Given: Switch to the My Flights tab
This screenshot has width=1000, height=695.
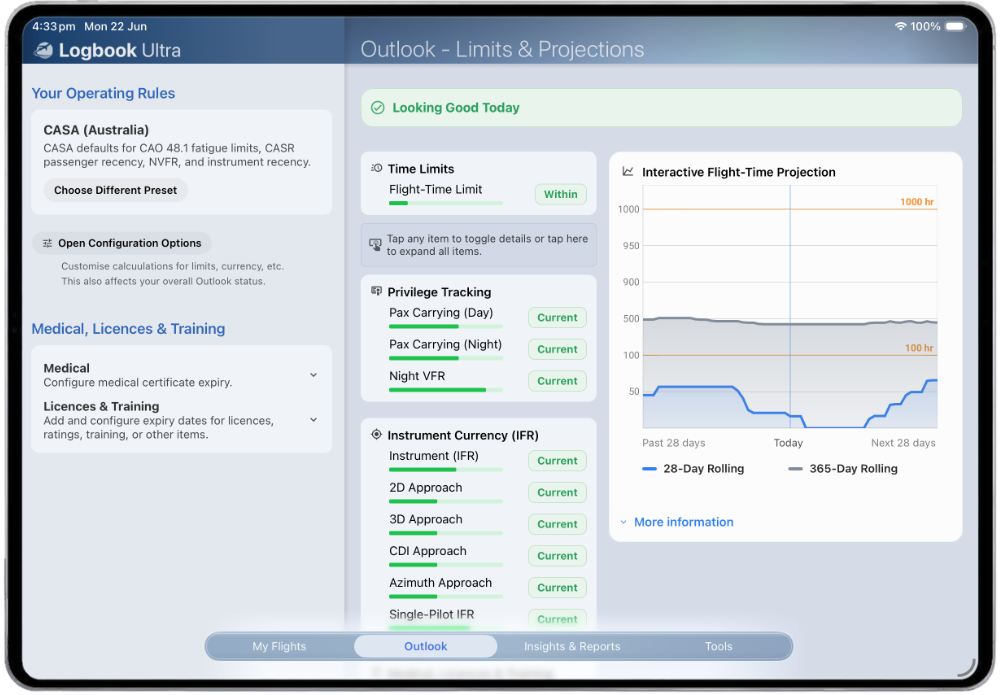Looking at the screenshot, I should point(280,647).
